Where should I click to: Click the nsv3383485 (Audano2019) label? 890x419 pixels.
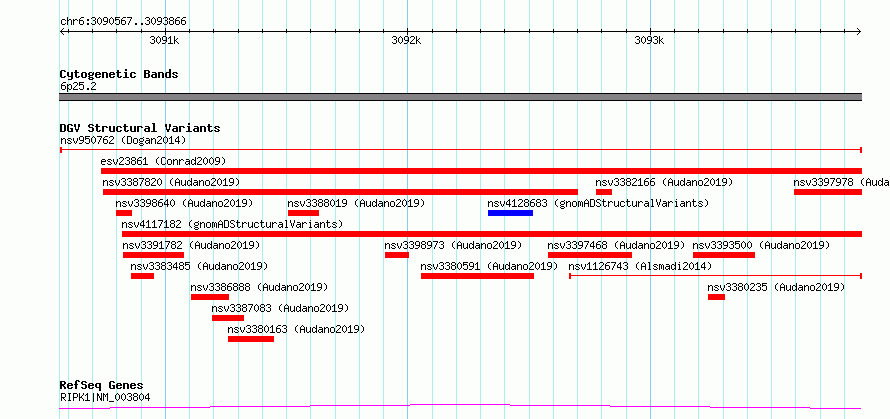pyautogui.click(x=199, y=266)
